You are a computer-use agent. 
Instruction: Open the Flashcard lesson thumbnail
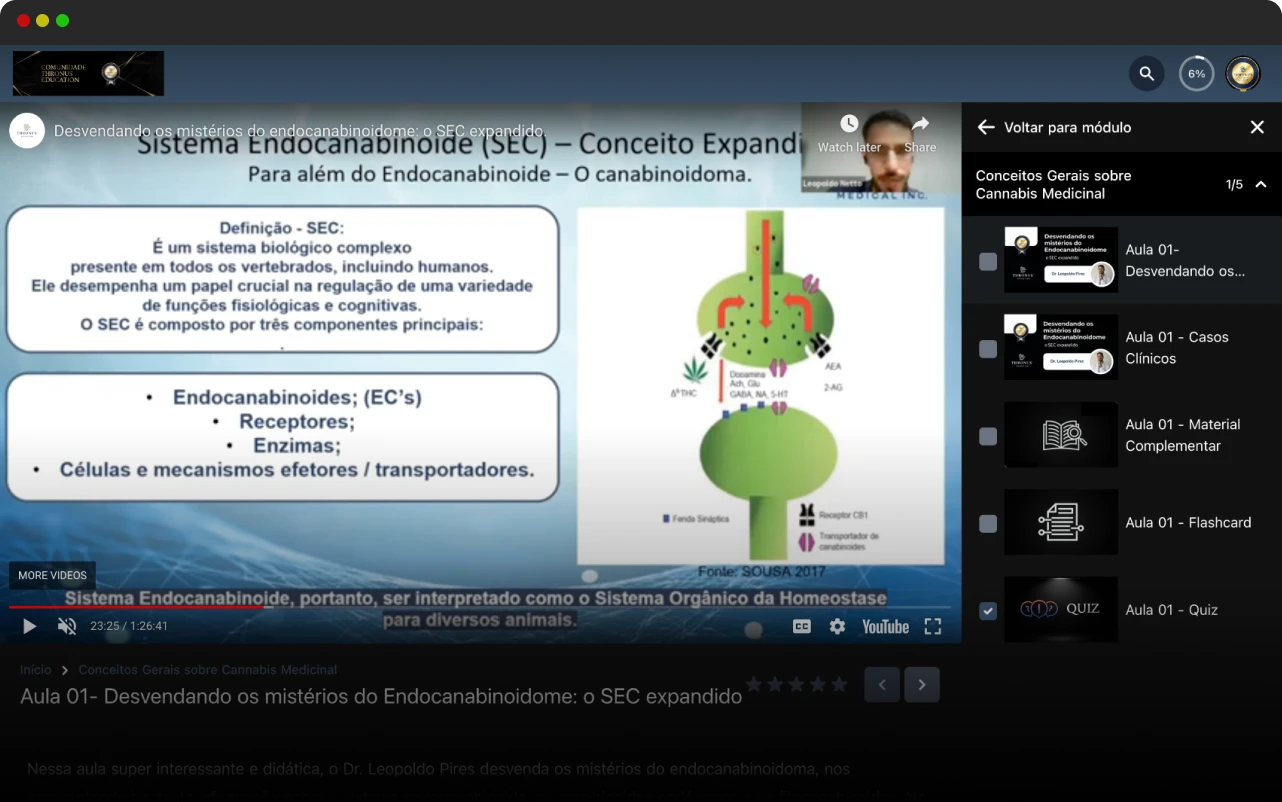coord(1061,522)
